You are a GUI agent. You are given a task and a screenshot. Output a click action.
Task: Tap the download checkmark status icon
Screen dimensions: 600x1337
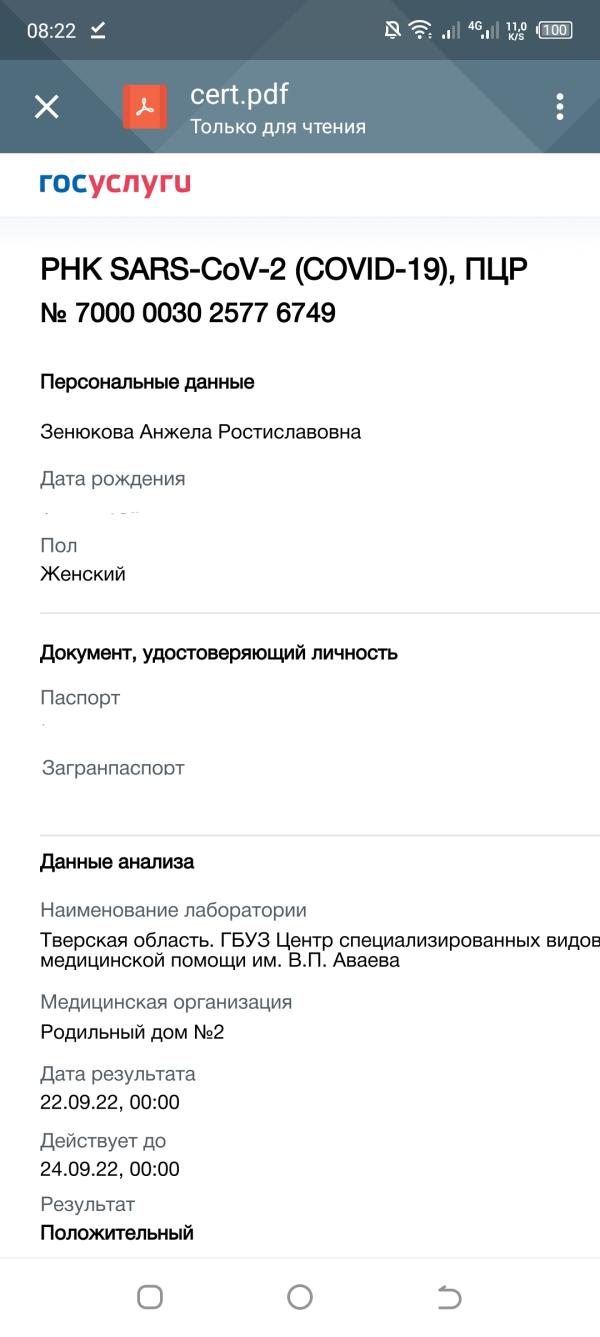coord(98,31)
